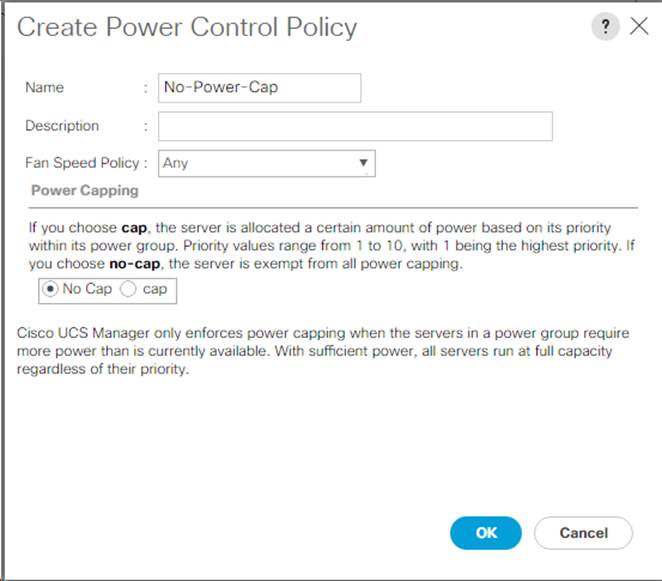Close the Create Power Control Policy dialog

[639, 27]
